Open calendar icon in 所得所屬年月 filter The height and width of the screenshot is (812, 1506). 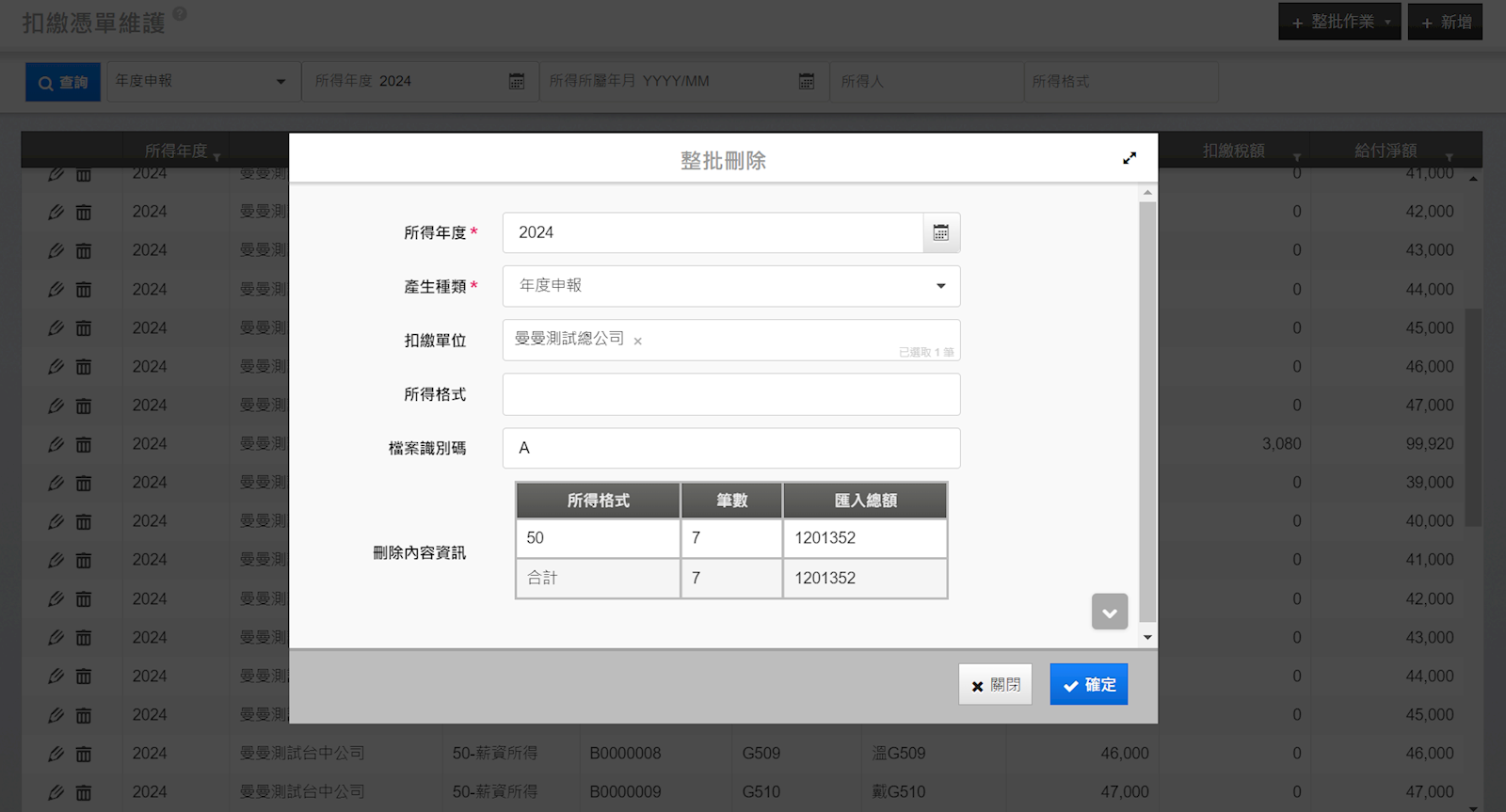pos(806,82)
